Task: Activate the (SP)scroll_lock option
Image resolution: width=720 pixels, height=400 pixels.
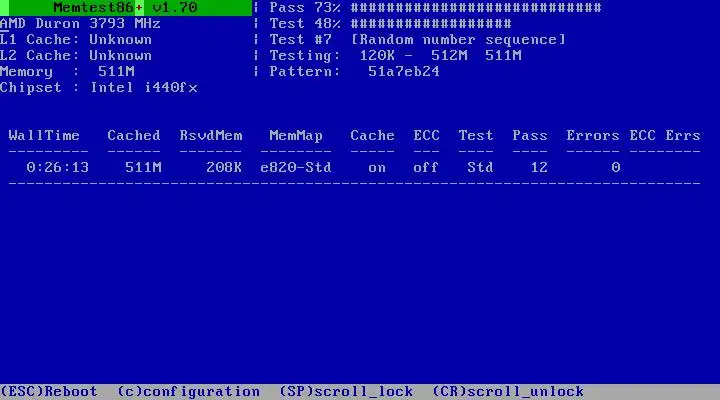Action: (x=346, y=391)
